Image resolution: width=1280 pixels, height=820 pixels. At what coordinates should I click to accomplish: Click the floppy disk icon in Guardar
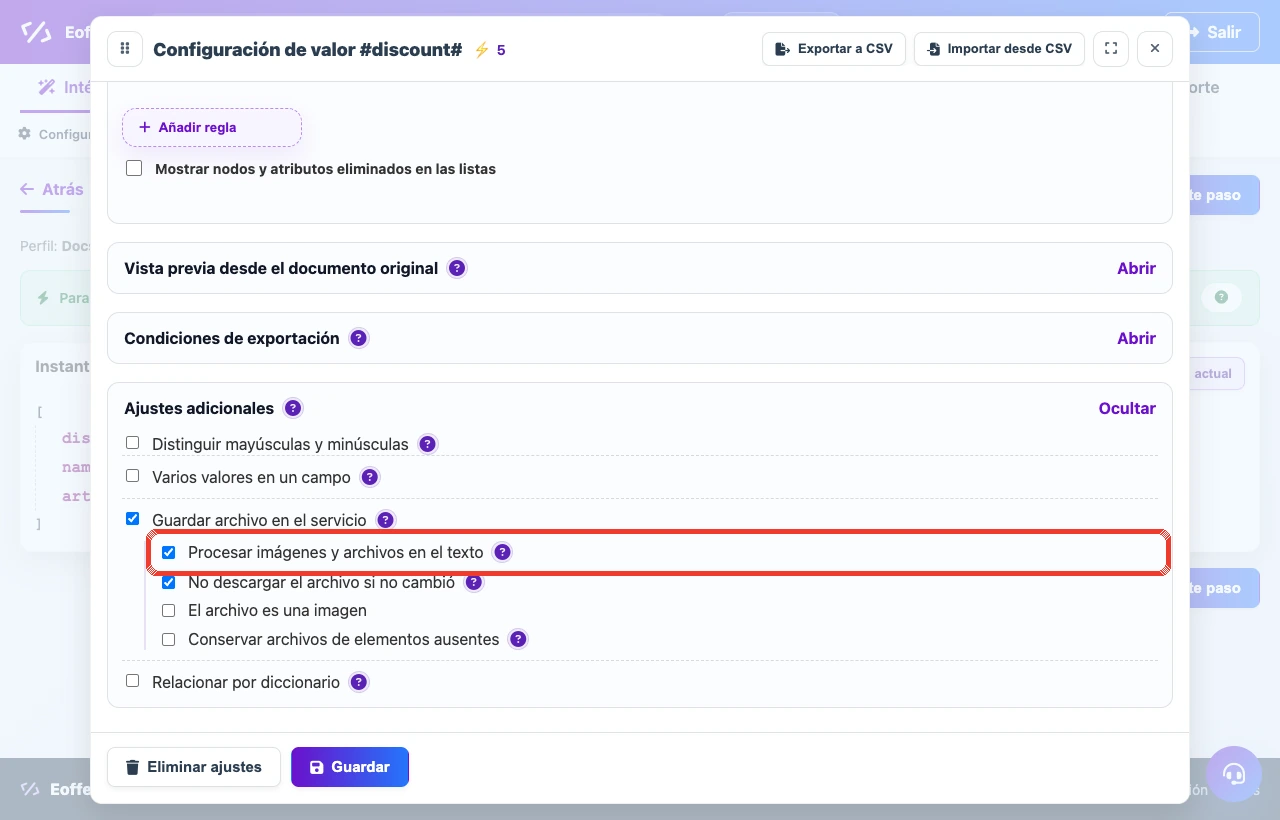[317, 767]
